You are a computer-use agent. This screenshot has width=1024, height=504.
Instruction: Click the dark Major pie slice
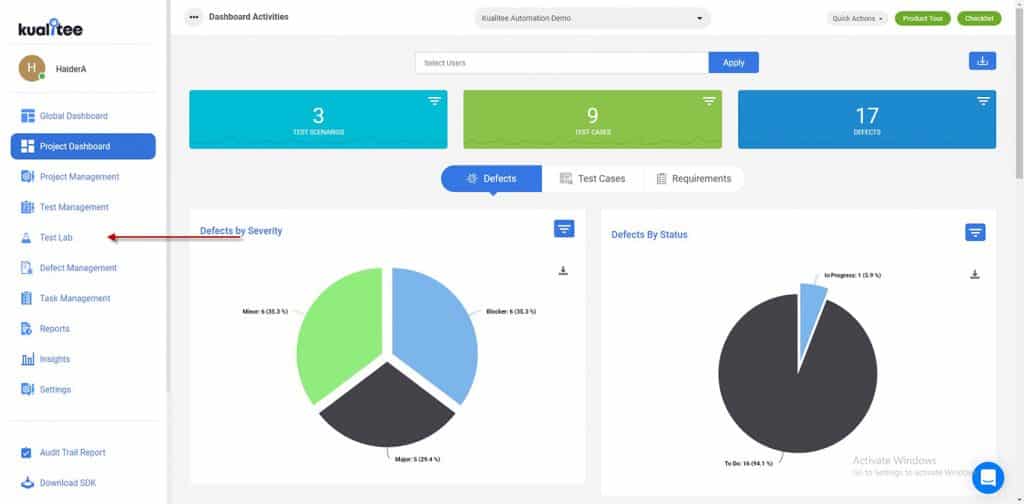click(x=387, y=408)
